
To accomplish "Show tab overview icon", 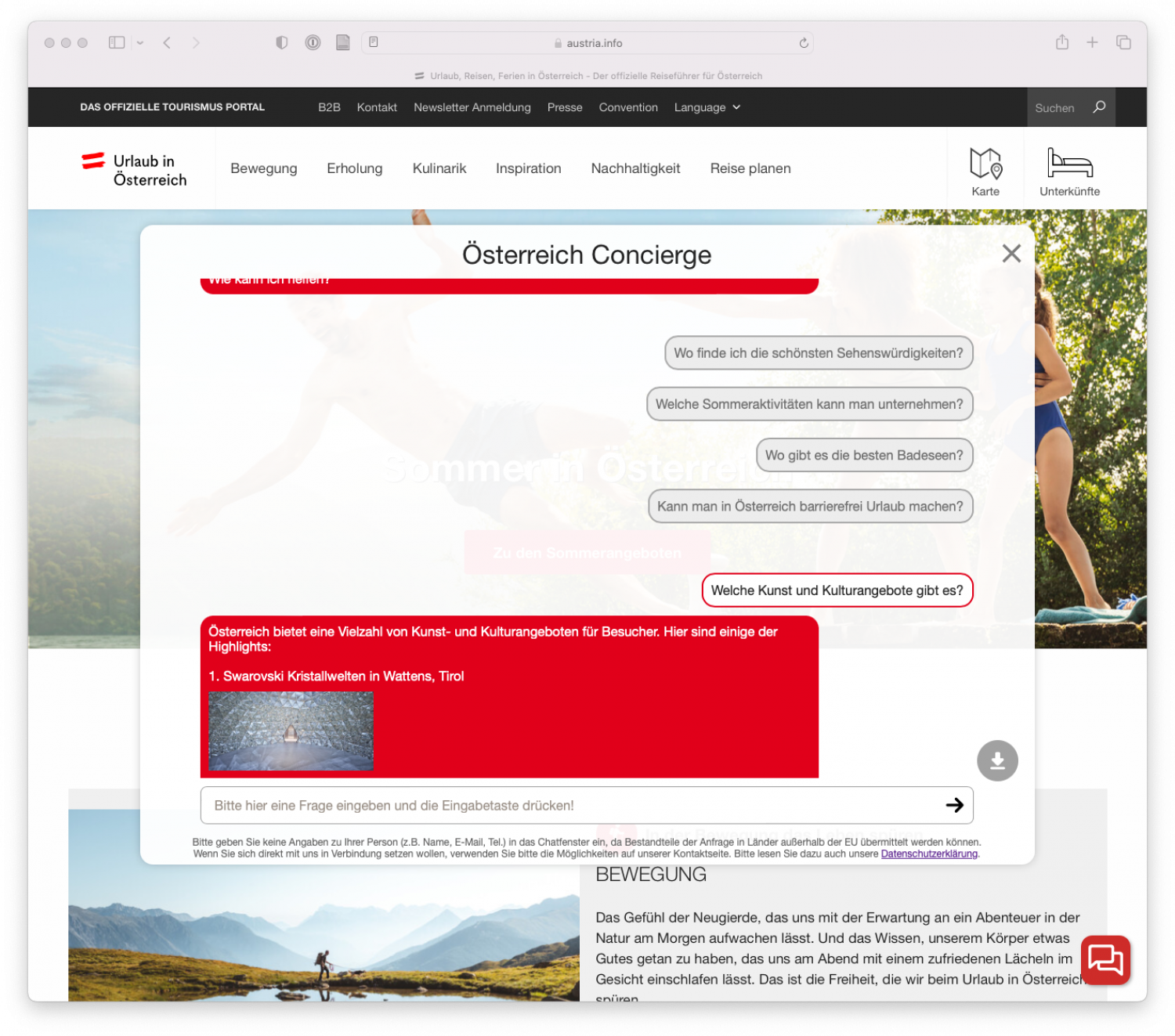I will 1123,42.
